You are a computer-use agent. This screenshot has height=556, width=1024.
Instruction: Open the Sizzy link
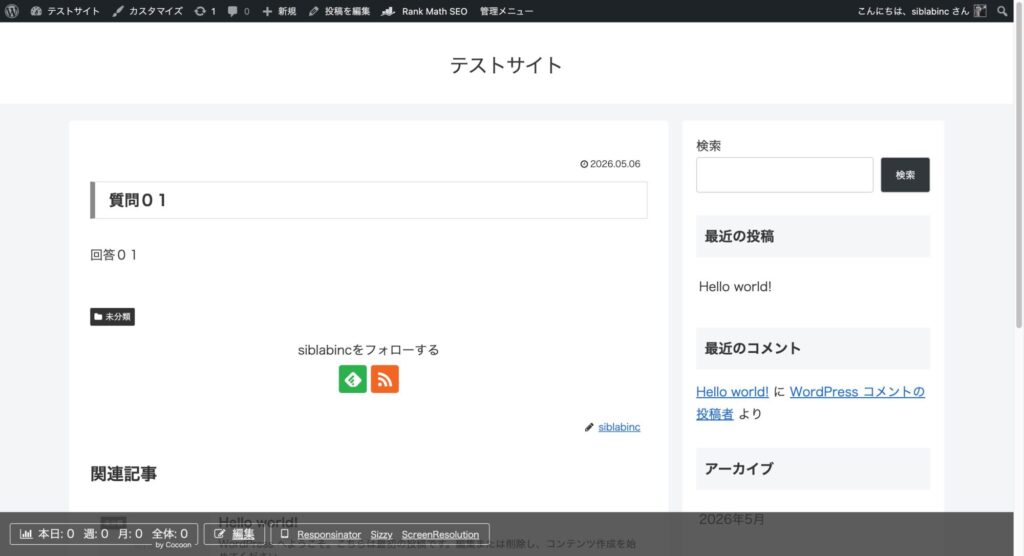coord(381,534)
